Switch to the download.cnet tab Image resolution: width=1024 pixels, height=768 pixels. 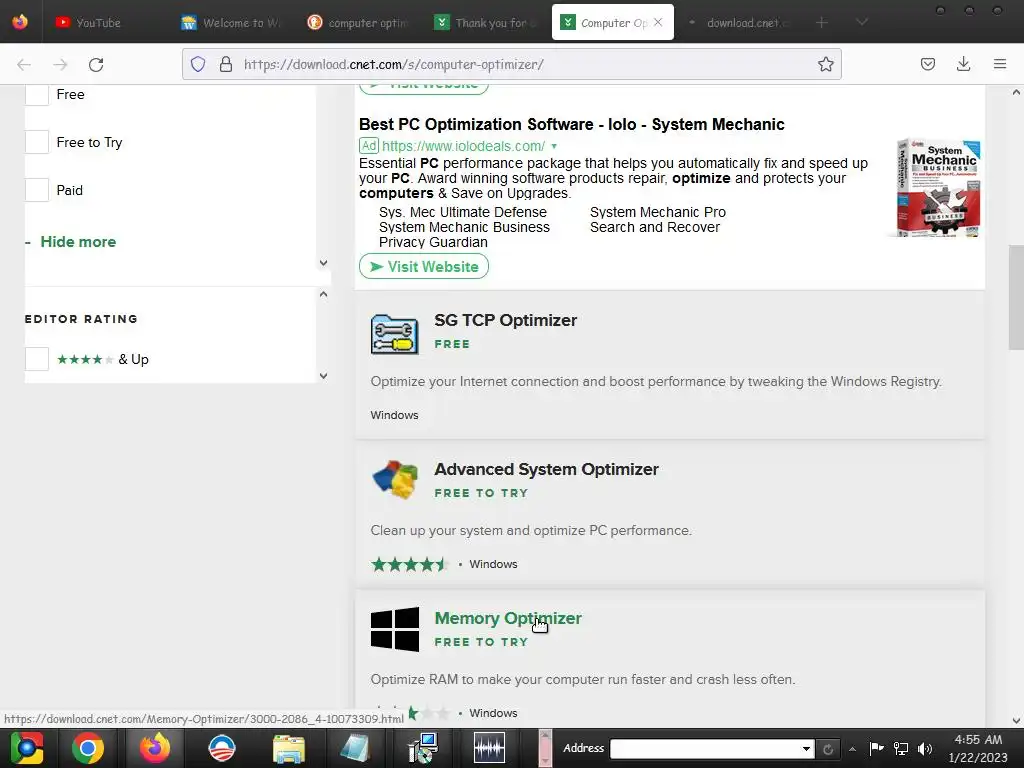(739, 22)
